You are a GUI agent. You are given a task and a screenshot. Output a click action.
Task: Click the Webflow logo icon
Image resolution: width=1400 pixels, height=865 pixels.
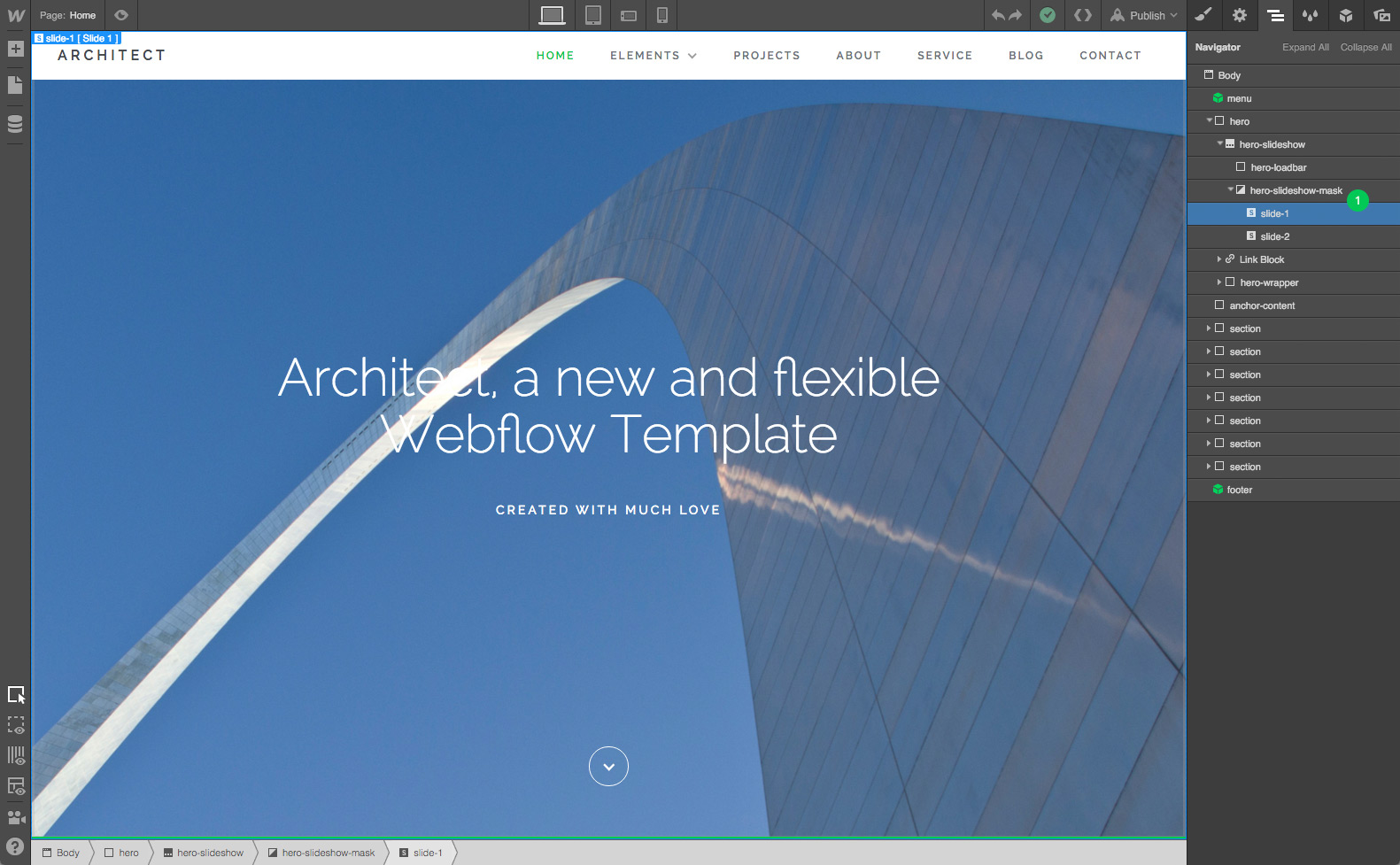coord(16,15)
